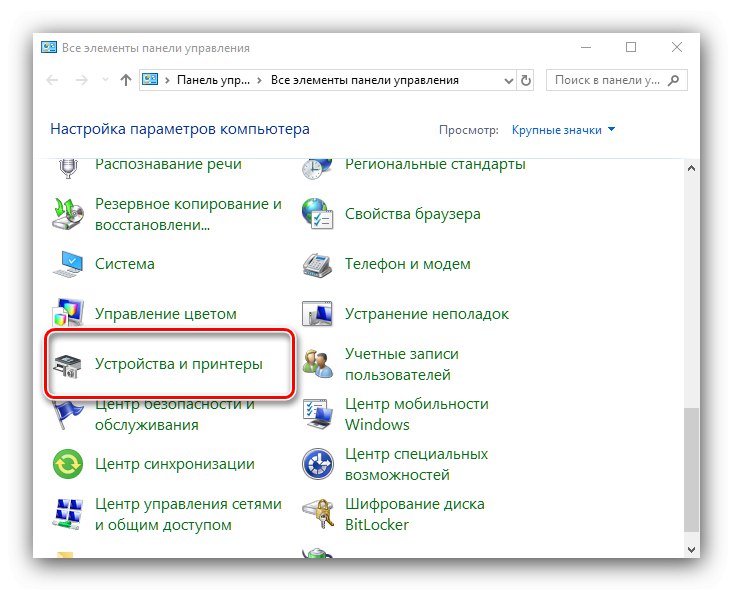Open the Speech Recognition microphone icon
The width and height of the screenshot is (733, 591).
coord(68,168)
